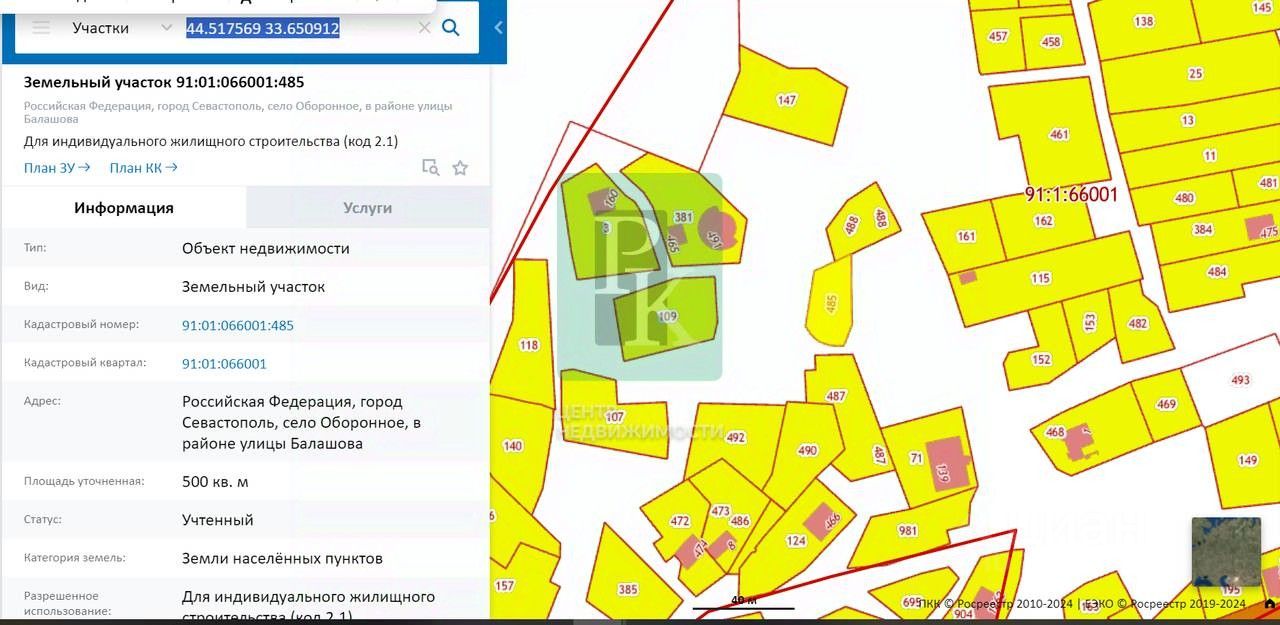Viewport: 1280px width, 625px height.
Task: Select parcel 490 on the map
Action: 808,450
